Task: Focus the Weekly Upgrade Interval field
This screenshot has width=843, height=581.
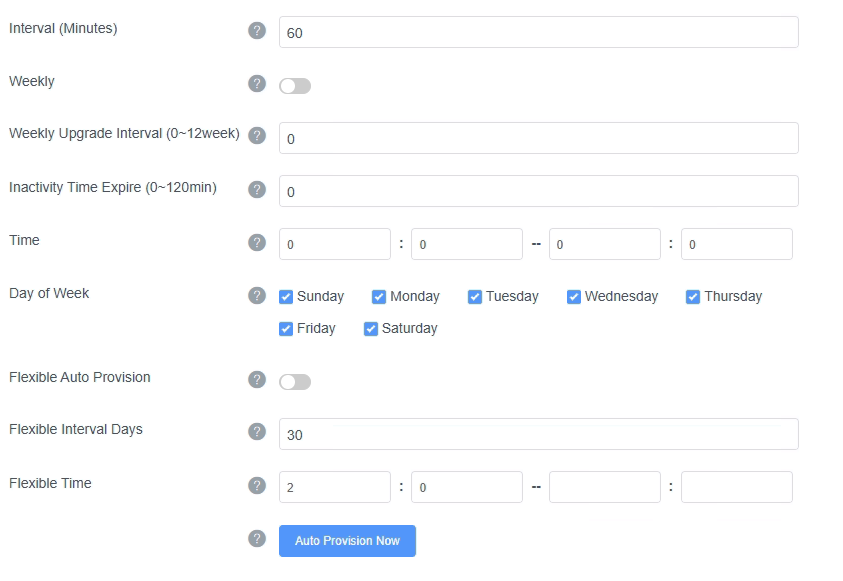Action: pos(538,138)
